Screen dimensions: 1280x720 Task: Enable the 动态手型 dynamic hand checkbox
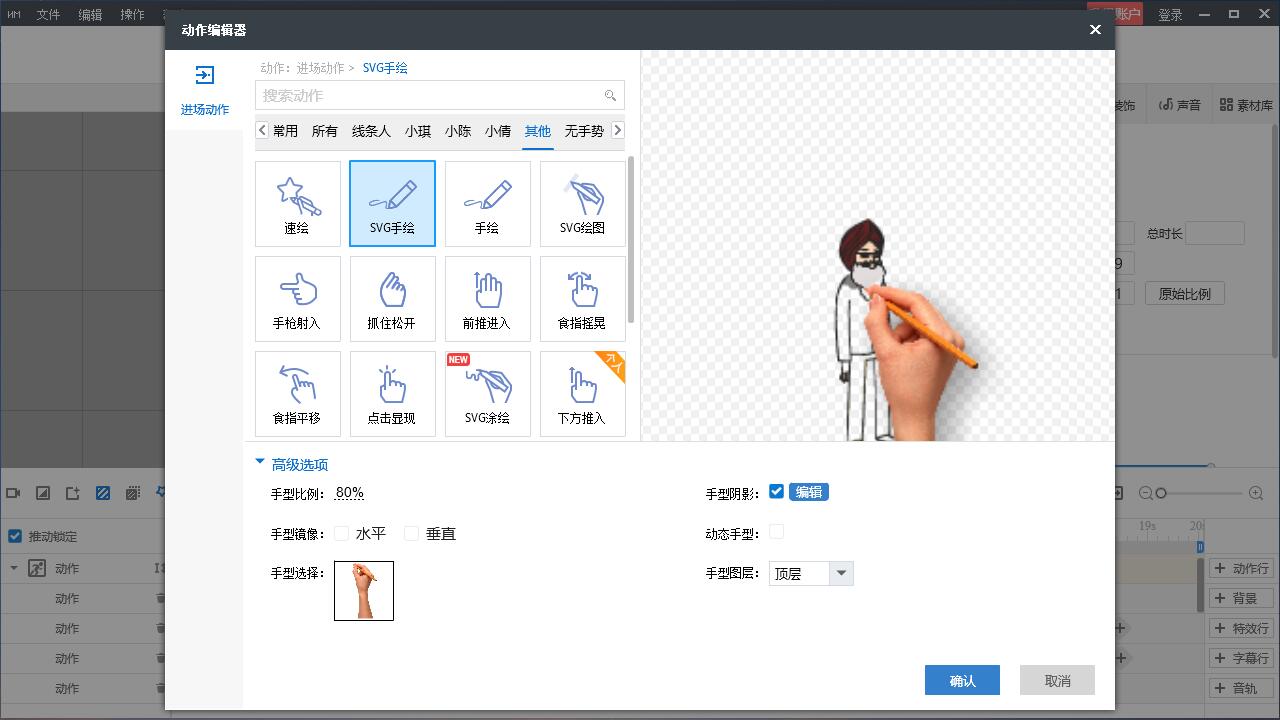pyautogui.click(x=776, y=532)
